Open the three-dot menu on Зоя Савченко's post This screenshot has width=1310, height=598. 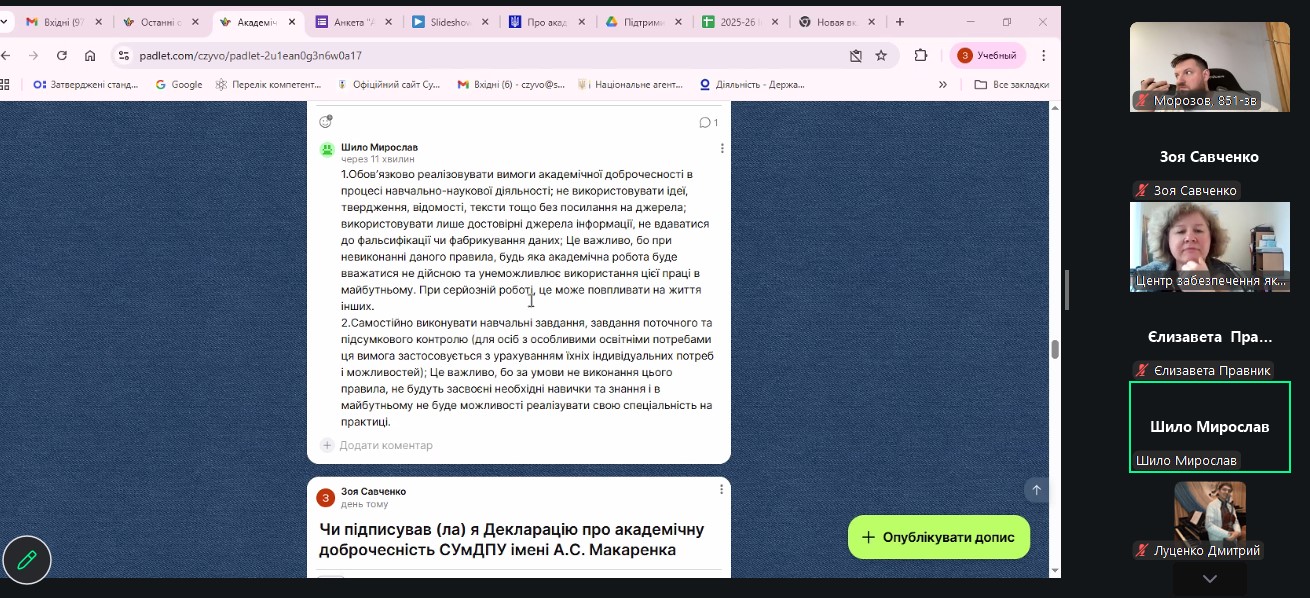pos(722,490)
